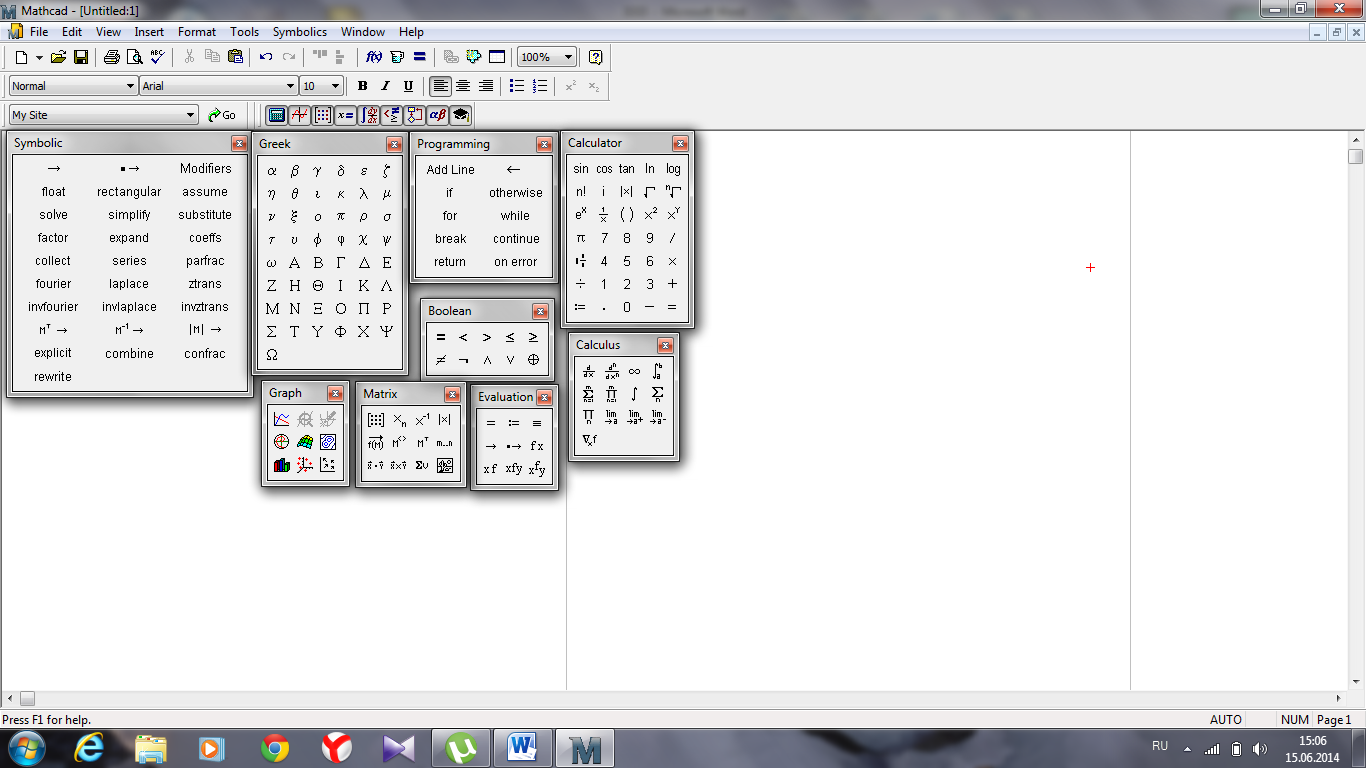Insert Greek letter alpha
The height and width of the screenshot is (768, 1366).
pos(272,171)
